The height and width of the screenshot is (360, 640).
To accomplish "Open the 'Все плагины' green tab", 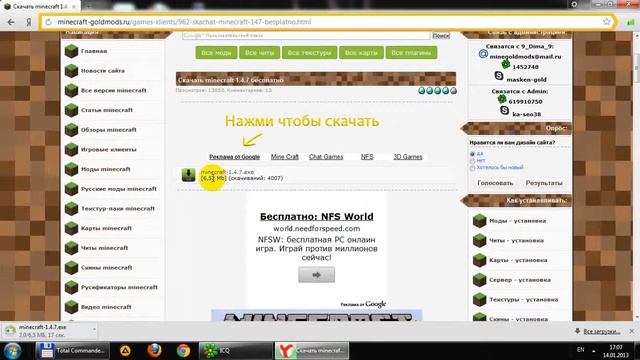I will pos(411,53).
